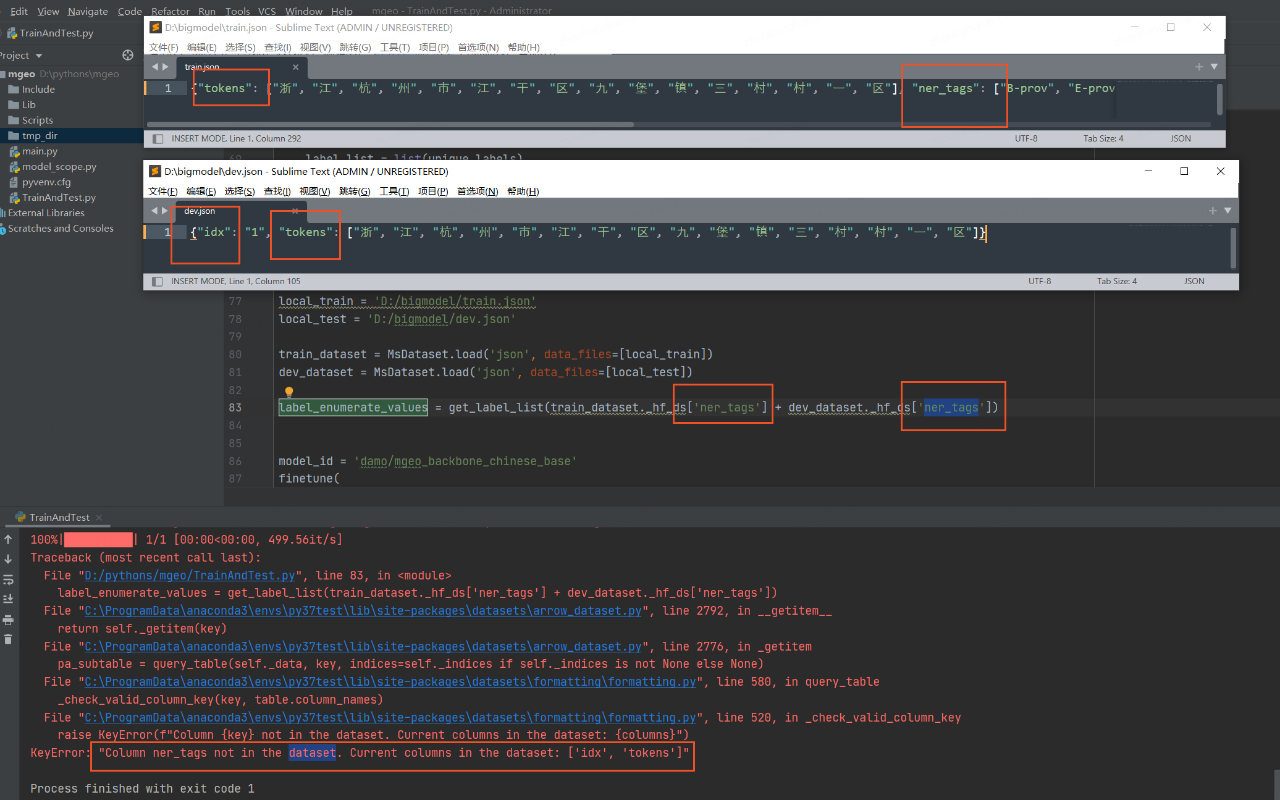Open the tab list dropdown in dev.json window
This screenshot has height=800, width=1280.
pos(1228,211)
